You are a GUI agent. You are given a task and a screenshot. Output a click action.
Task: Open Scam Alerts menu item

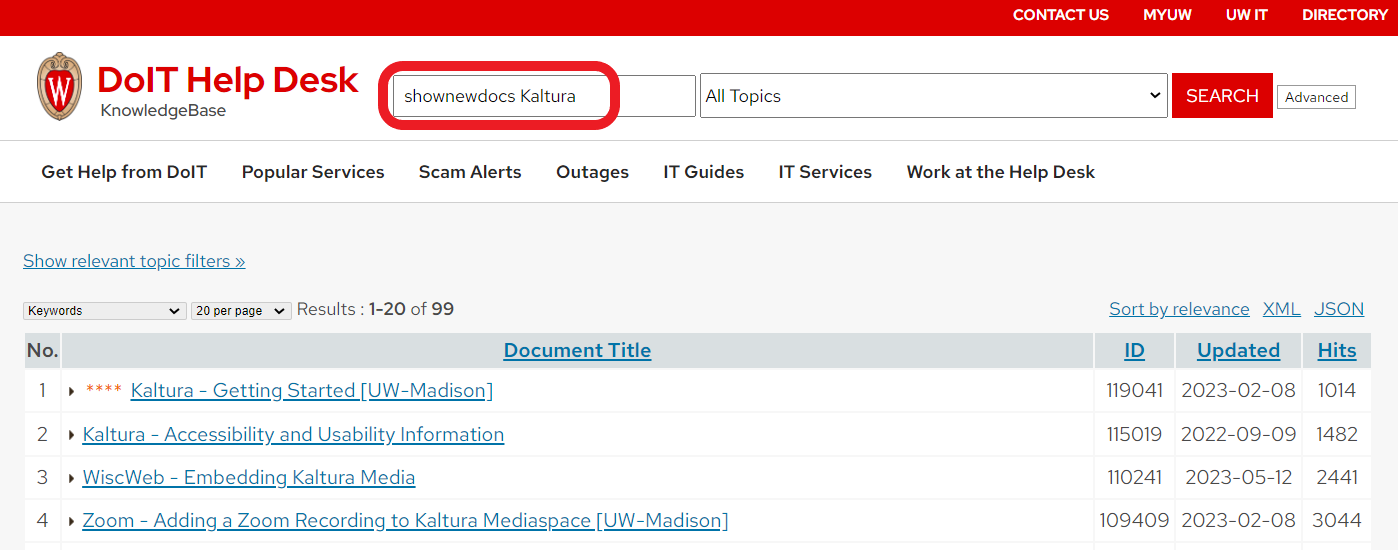coord(470,172)
